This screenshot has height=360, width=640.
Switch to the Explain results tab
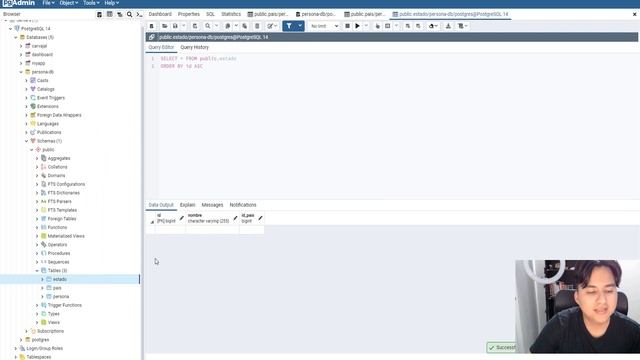[188, 205]
